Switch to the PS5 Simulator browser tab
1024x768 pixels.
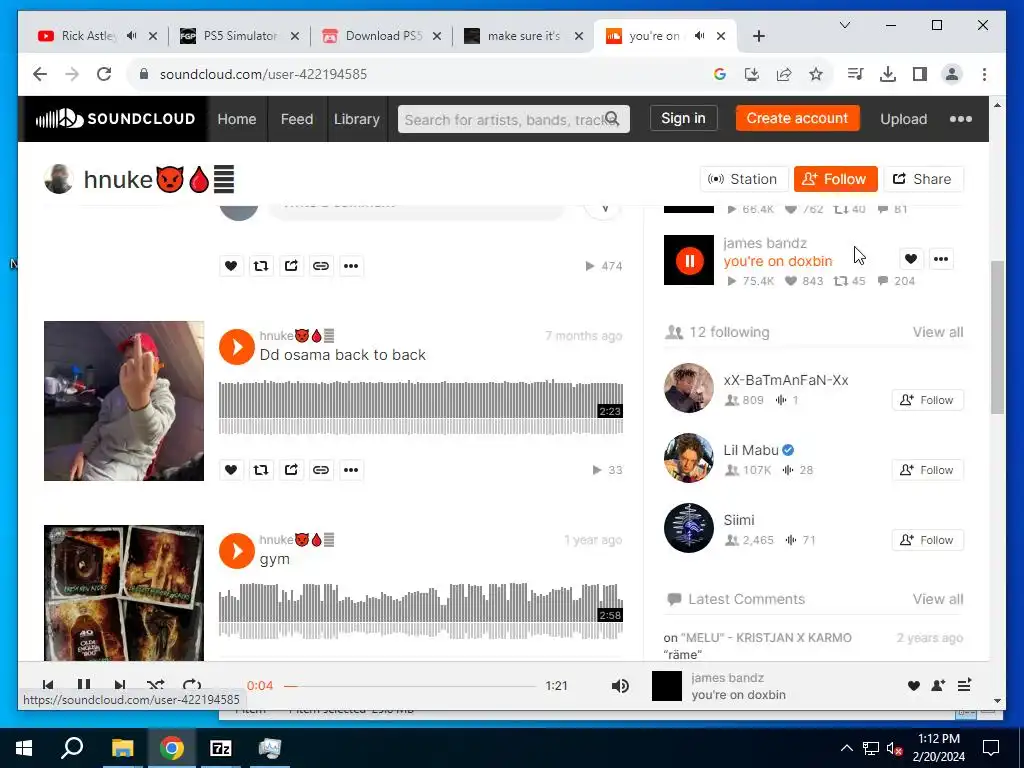pyautogui.click(x=240, y=36)
